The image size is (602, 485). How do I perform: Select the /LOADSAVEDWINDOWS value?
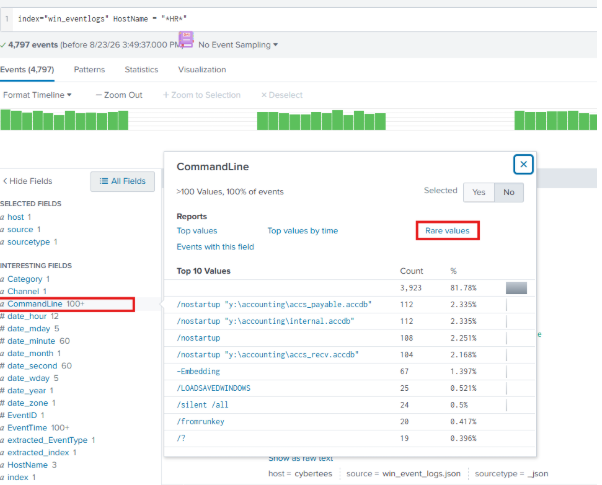pos(213,388)
